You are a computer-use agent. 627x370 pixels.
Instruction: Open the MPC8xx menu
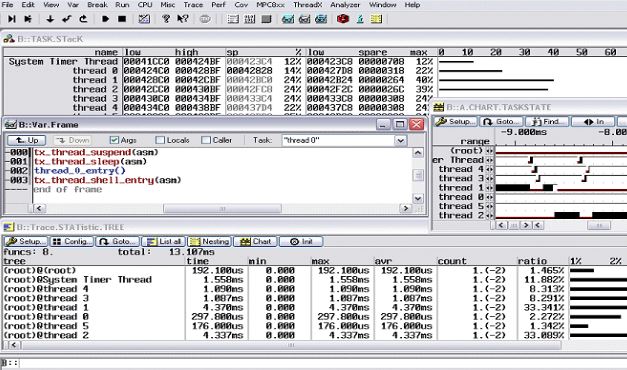pyautogui.click(x=271, y=5)
